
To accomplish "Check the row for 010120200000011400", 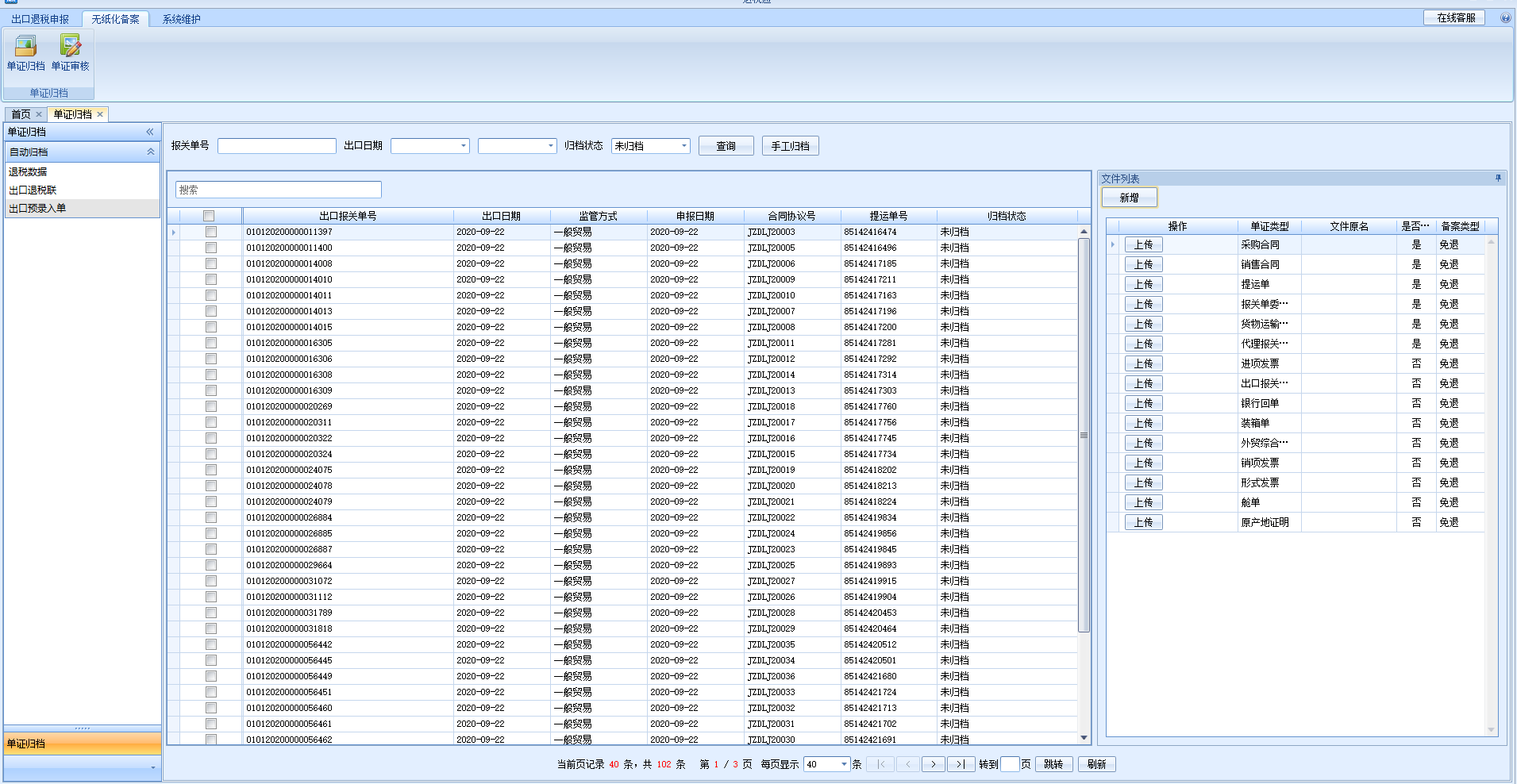I will coord(210,248).
